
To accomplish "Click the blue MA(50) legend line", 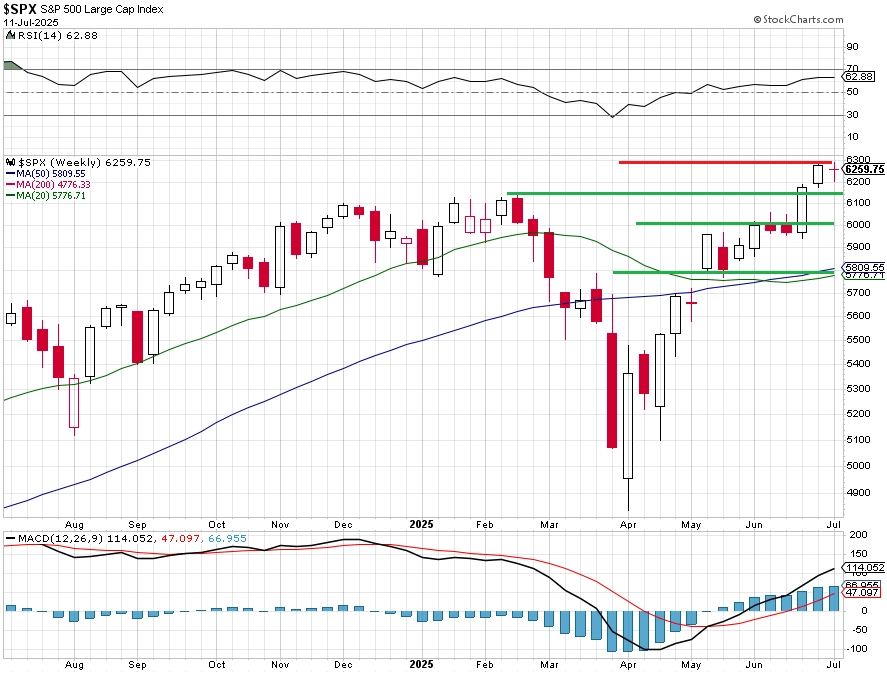I will (11, 174).
